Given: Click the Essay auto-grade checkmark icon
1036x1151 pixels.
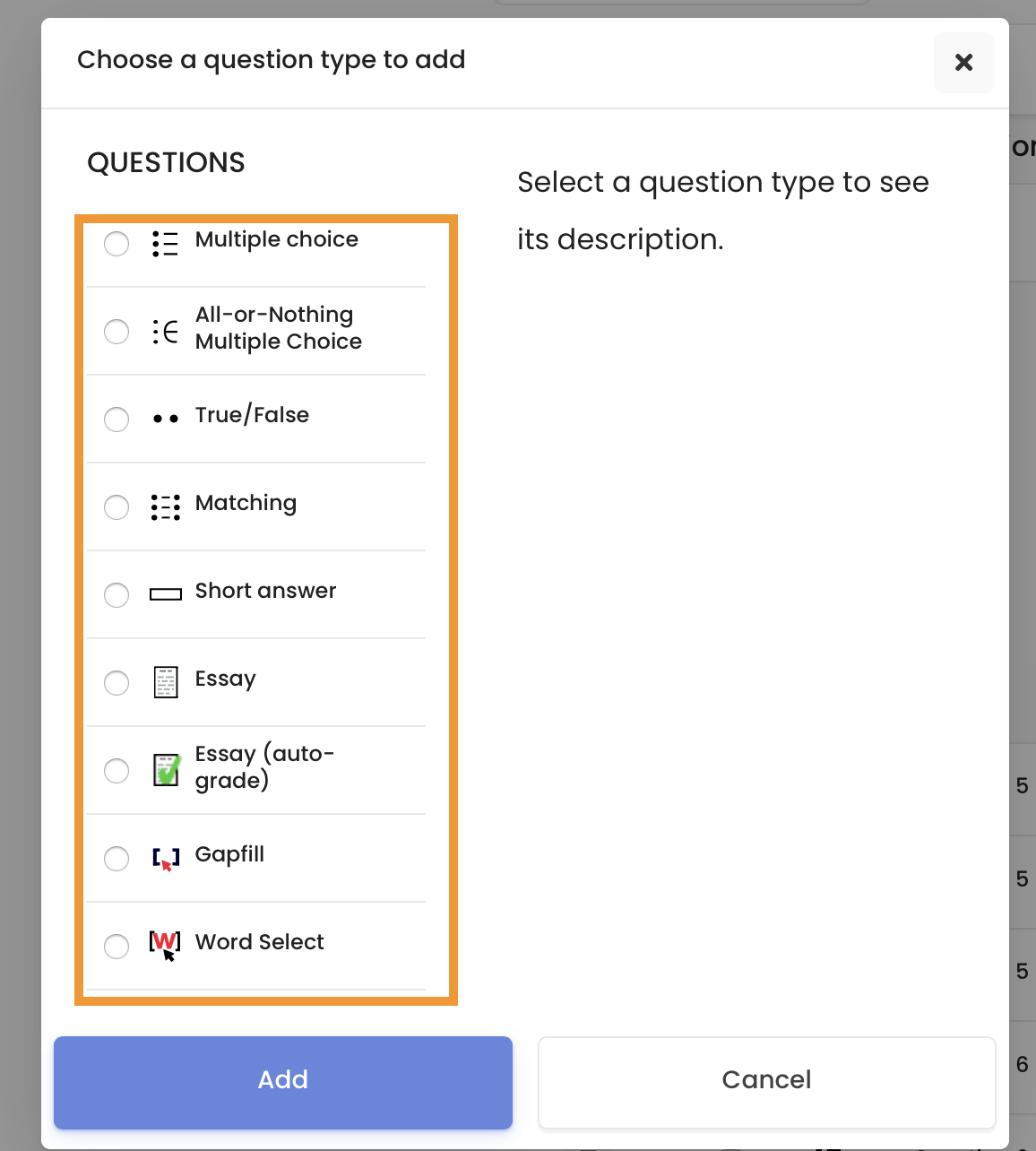Looking at the screenshot, I should pyautogui.click(x=167, y=770).
